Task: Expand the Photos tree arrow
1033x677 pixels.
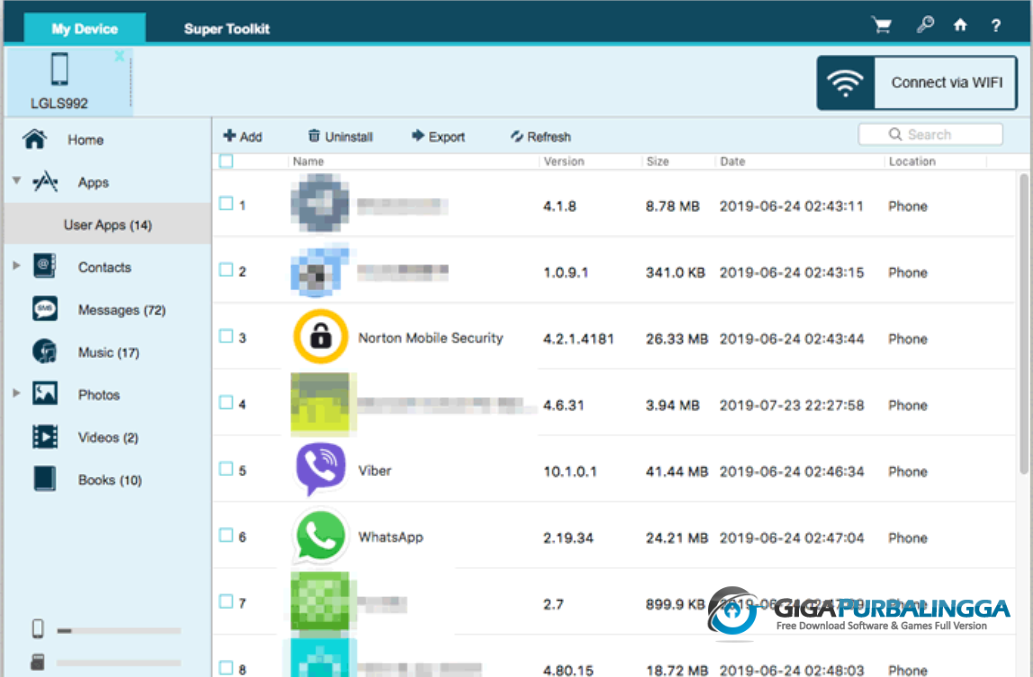Action: (x=16, y=393)
